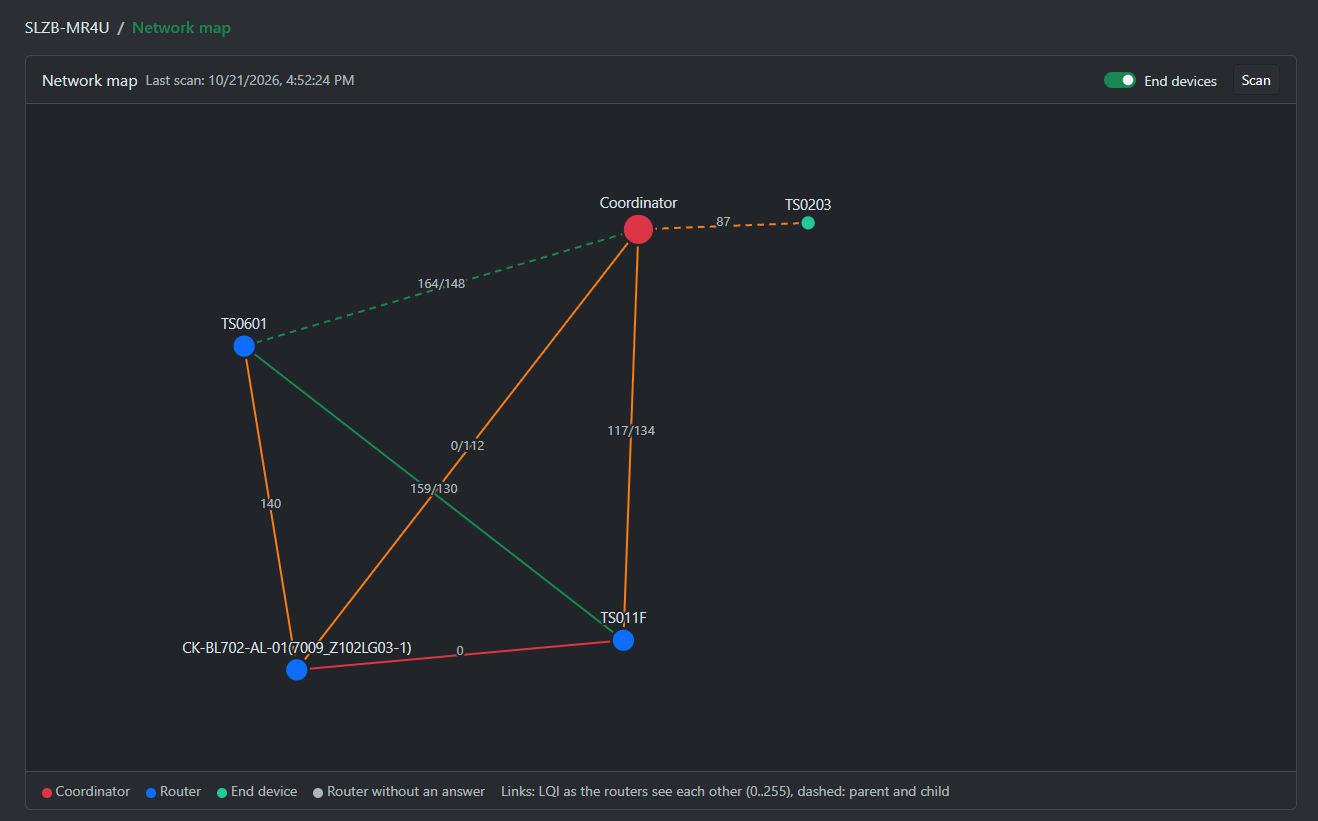Click the 117/134 link label
The width and height of the screenshot is (1318, 821).
coord(631,430)
